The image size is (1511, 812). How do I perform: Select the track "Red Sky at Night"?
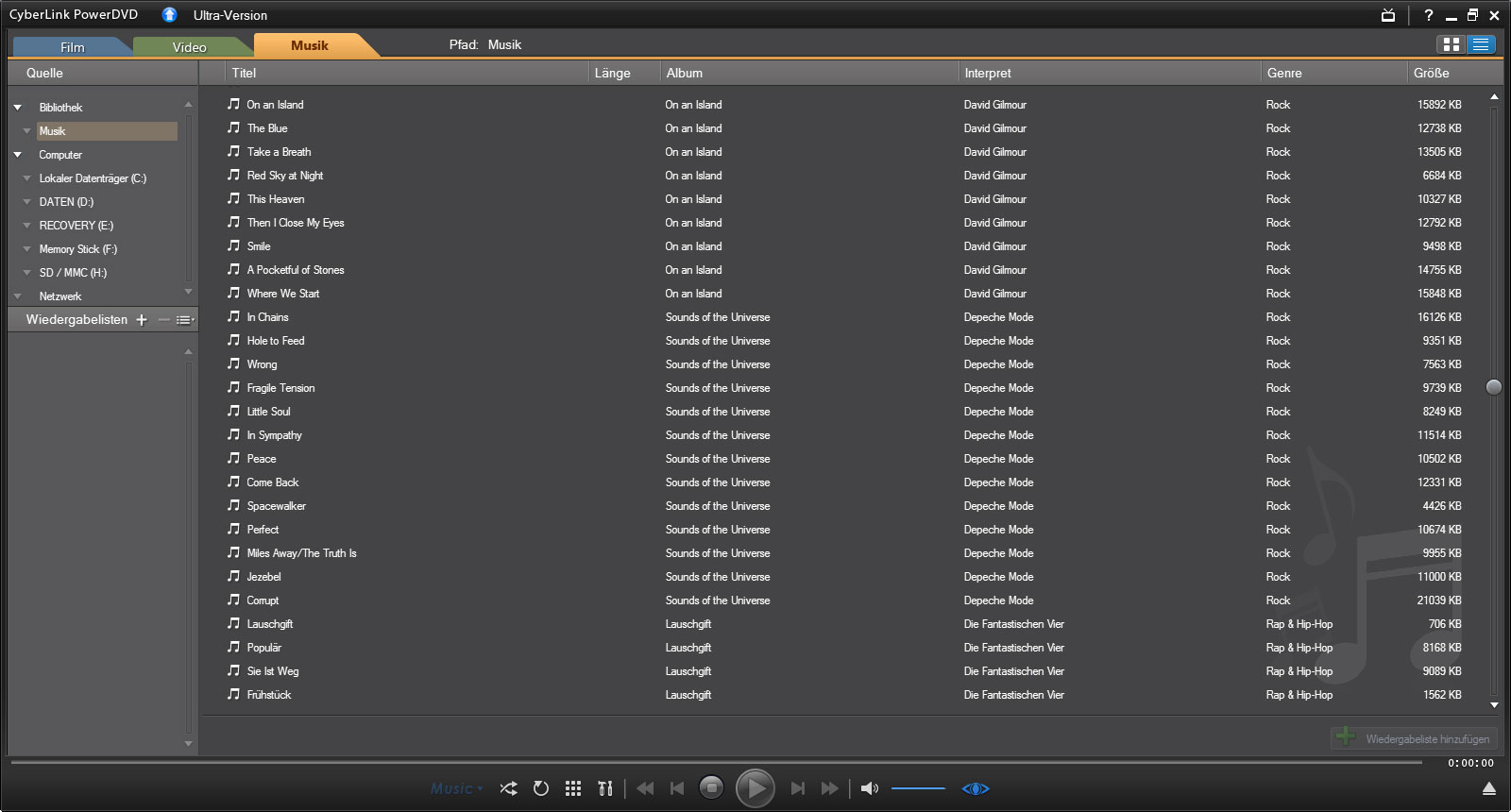coord(285,176)
